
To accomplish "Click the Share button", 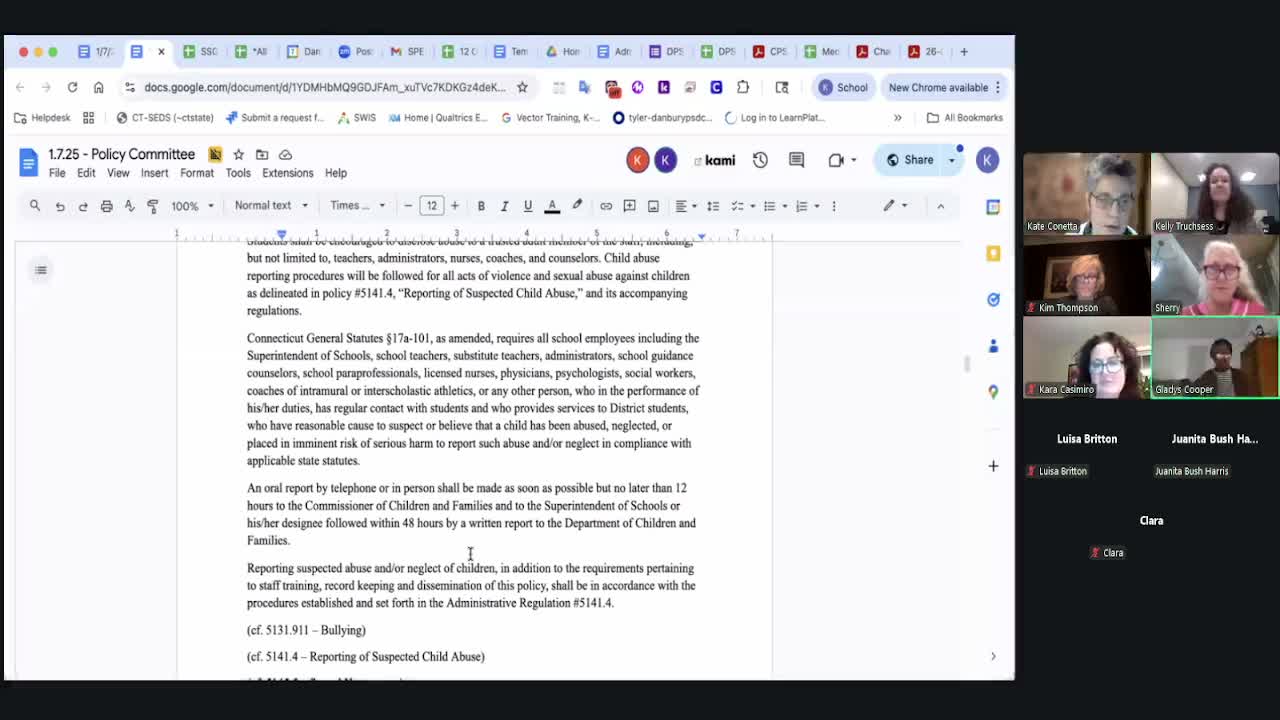I will (910, 160).
